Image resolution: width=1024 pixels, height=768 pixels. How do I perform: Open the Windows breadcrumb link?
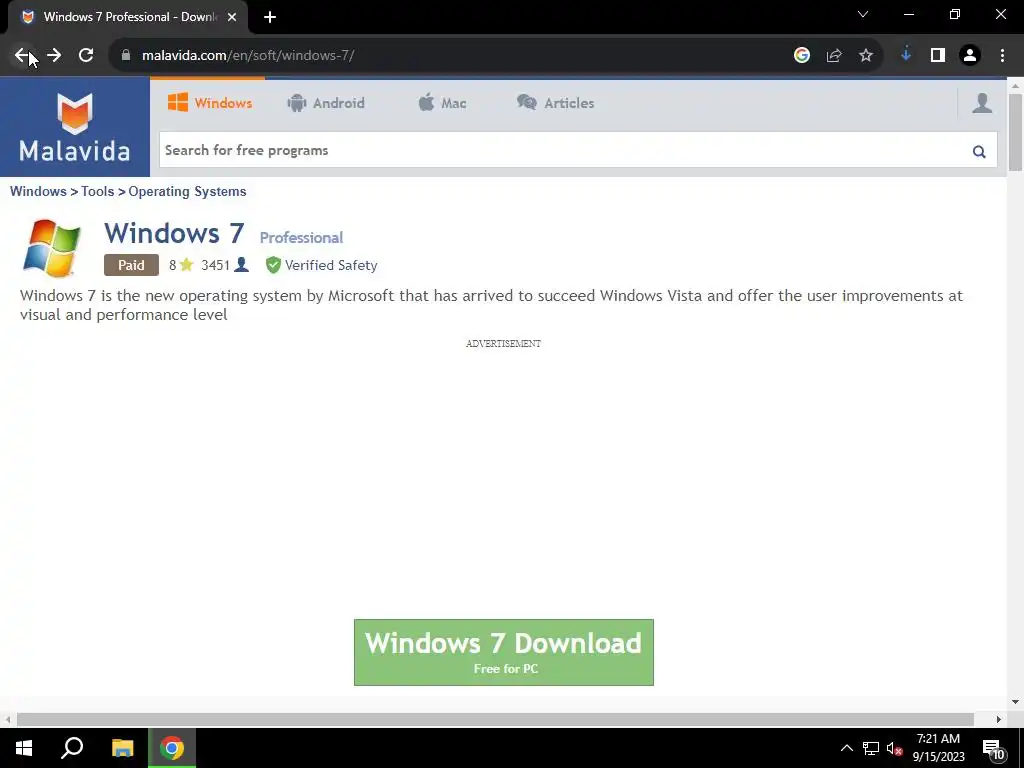[x=38, y=191]
